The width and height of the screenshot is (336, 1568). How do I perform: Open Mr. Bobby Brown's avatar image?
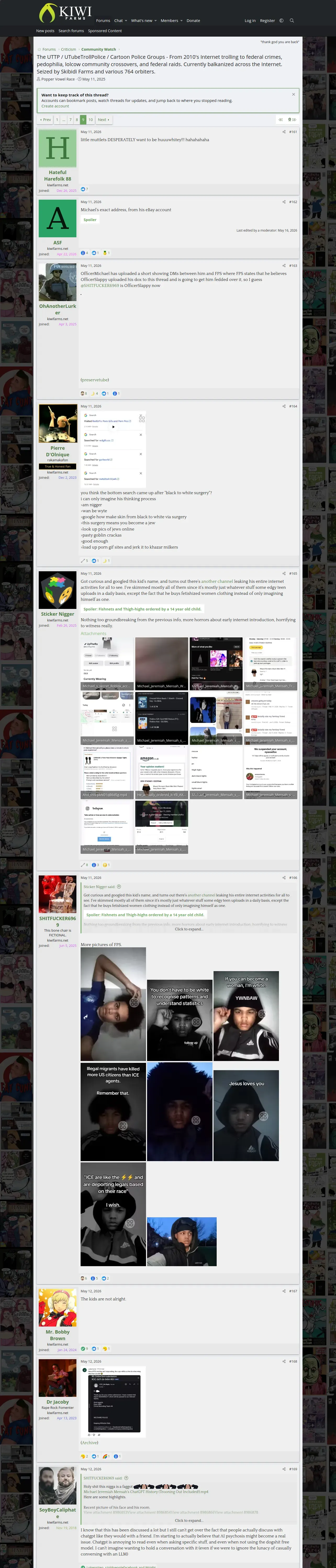point(57,1307)
